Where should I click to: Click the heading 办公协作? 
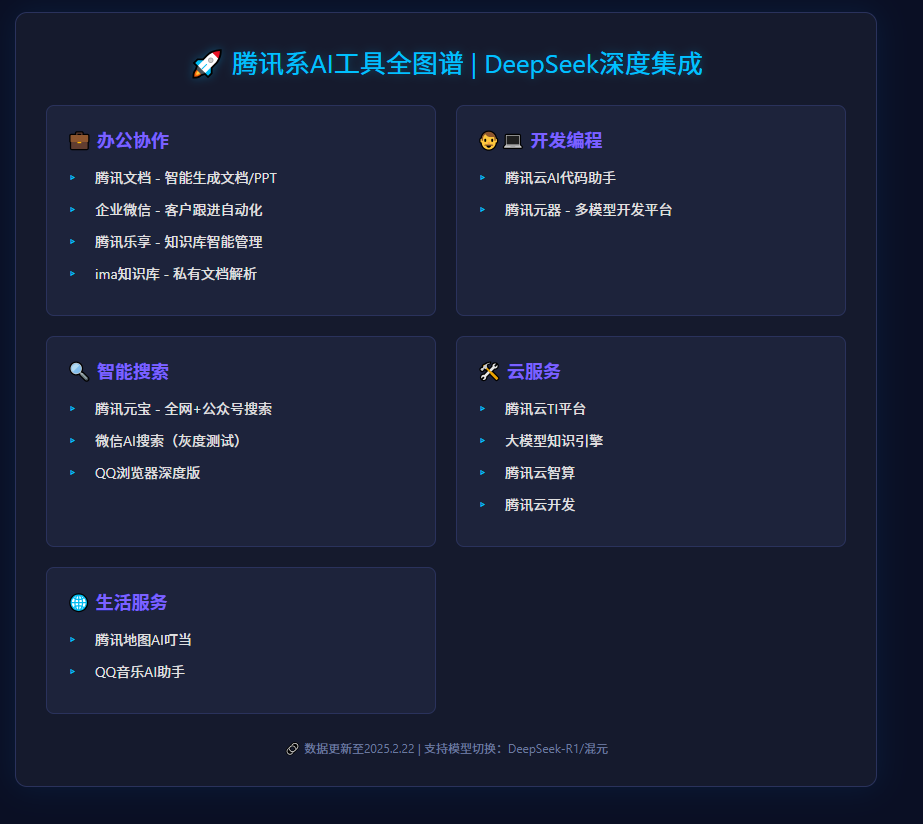132,141
